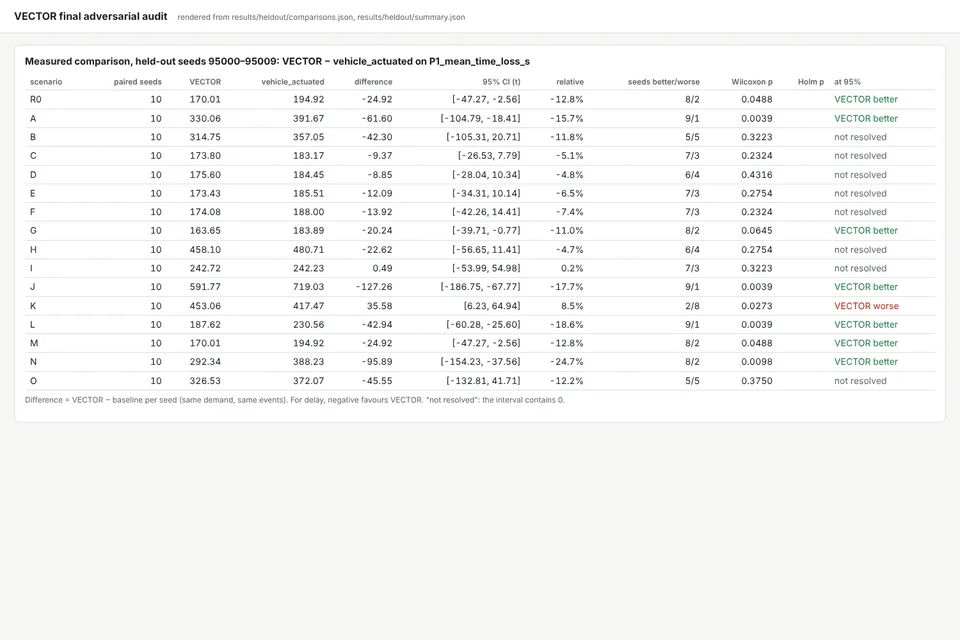Click the "VECTOR final adversarial audit" page title
960x640 pixels.
point(91,17)
